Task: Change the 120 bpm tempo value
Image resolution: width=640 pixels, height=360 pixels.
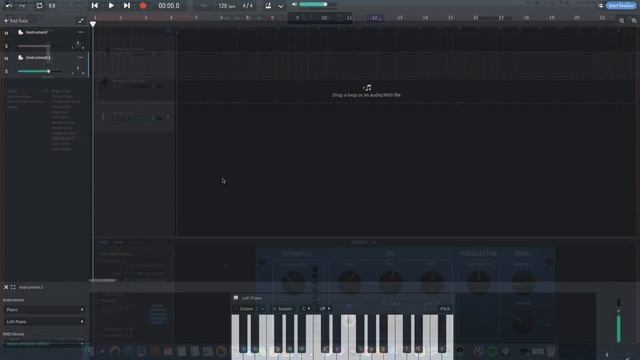Action: point(227,6)
